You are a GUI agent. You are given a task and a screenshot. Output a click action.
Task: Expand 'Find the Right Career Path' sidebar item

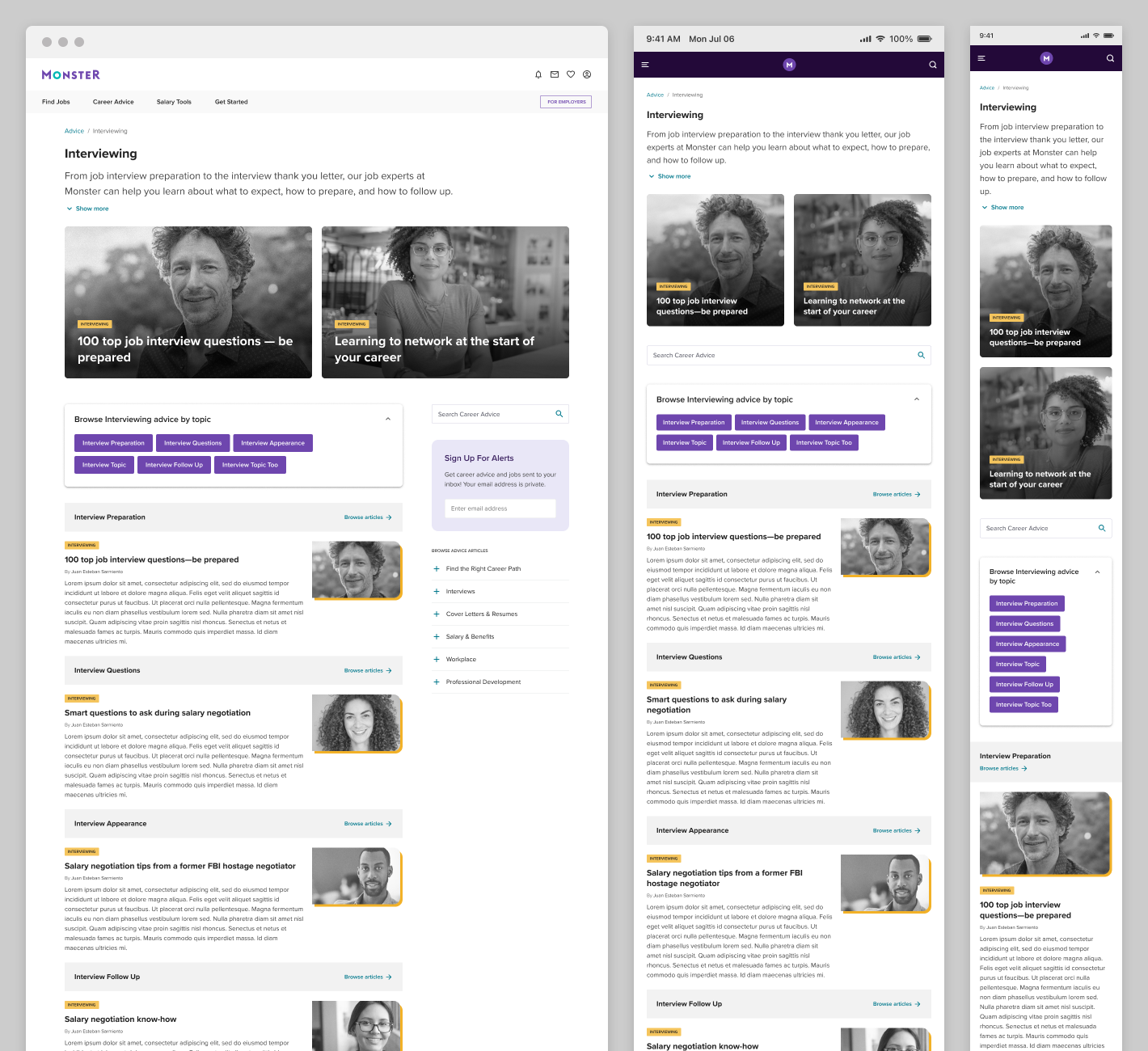click(437, 568)
